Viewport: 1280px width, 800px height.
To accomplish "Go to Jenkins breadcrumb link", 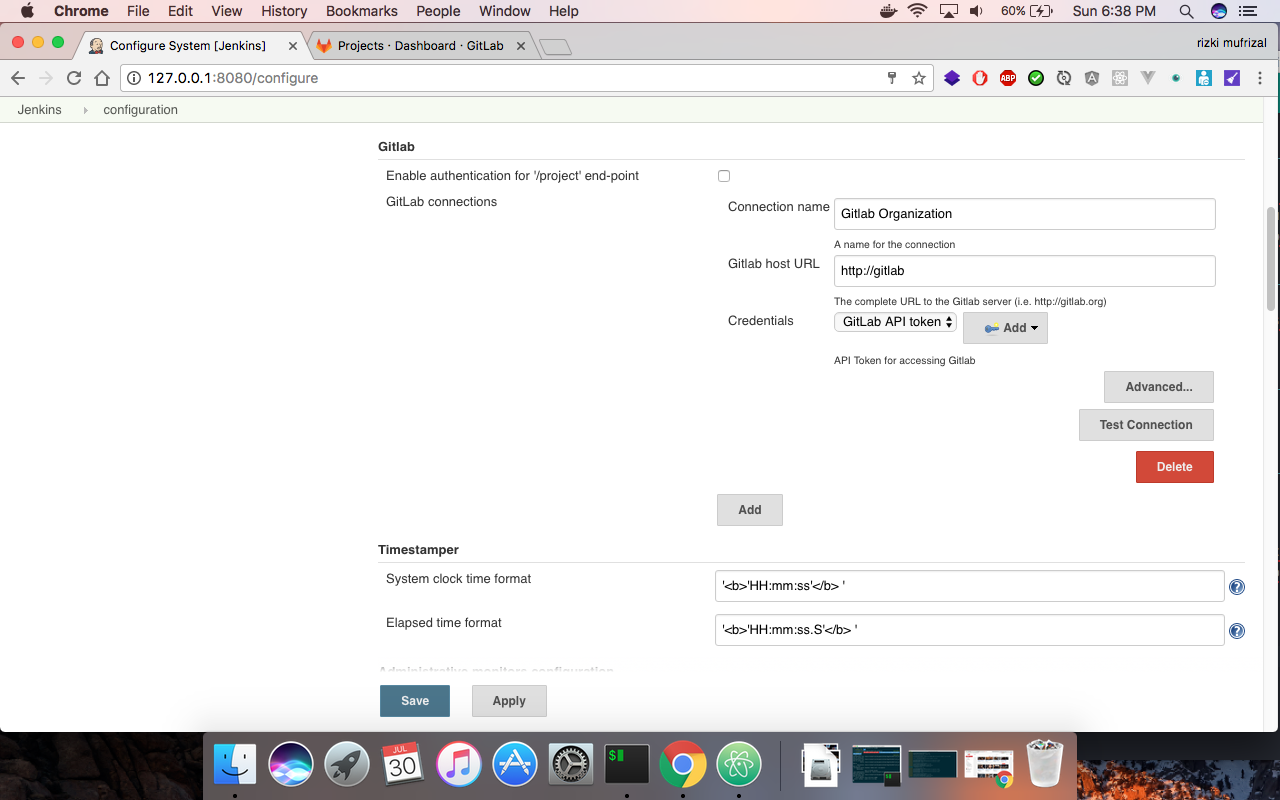I will 40,110.
